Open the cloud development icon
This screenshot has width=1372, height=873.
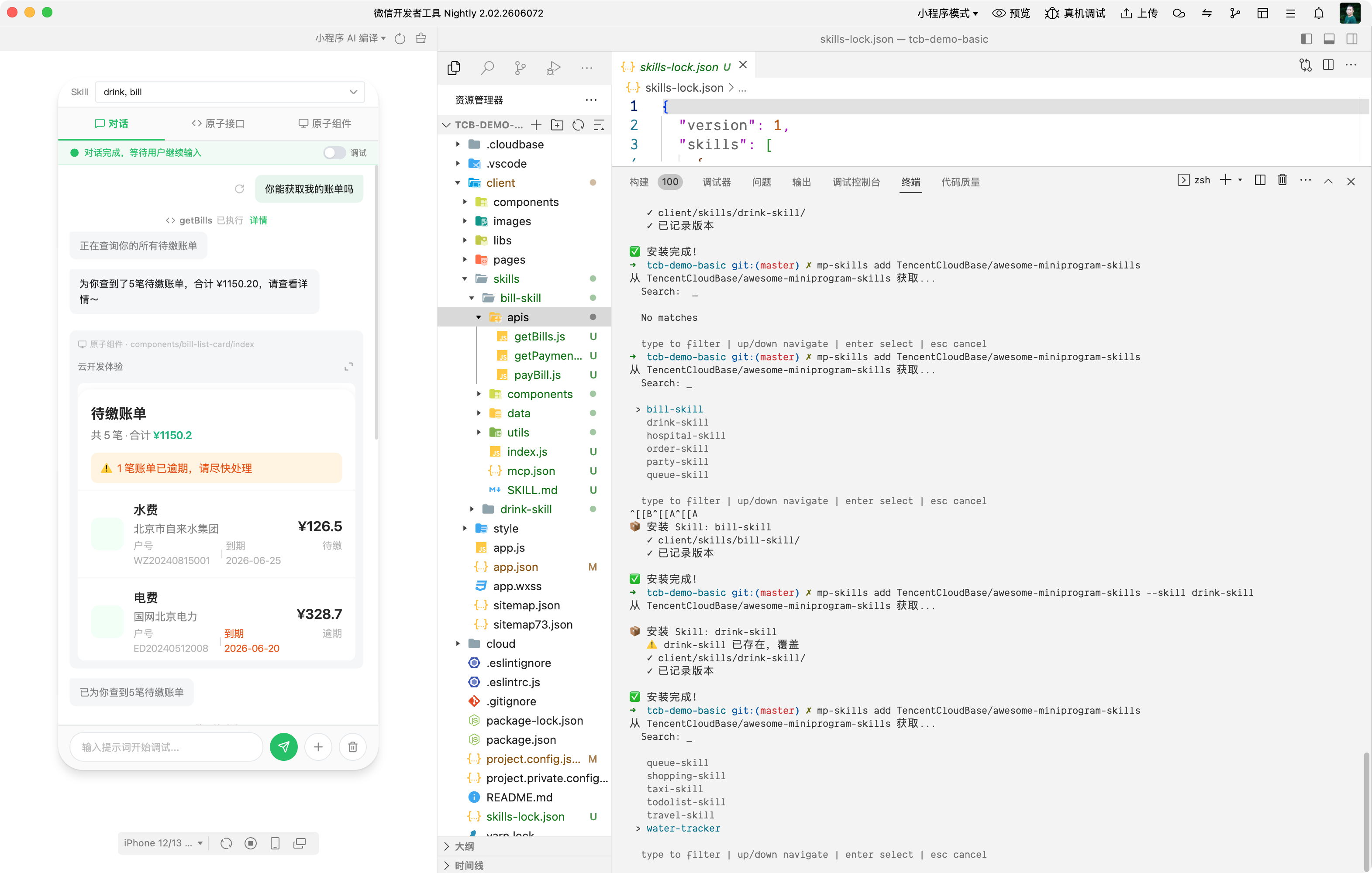click(1179, 13)
